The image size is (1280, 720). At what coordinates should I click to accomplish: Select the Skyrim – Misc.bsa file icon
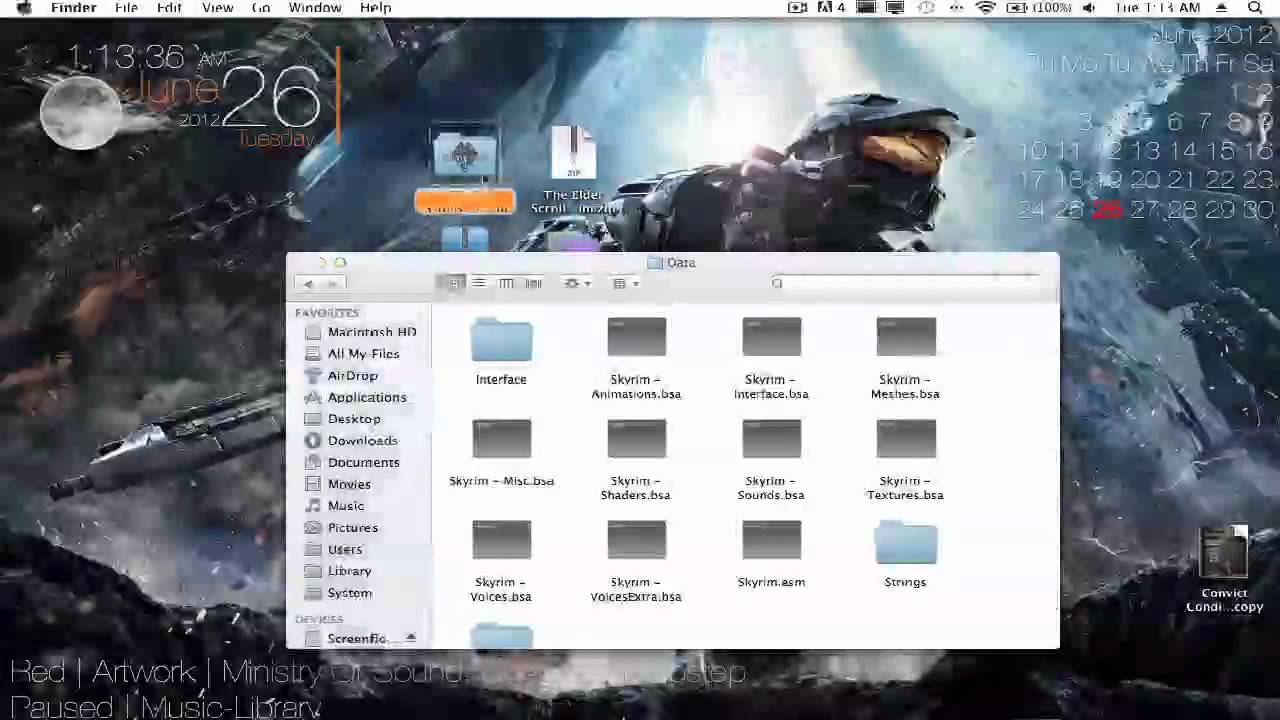click(501, 439)
